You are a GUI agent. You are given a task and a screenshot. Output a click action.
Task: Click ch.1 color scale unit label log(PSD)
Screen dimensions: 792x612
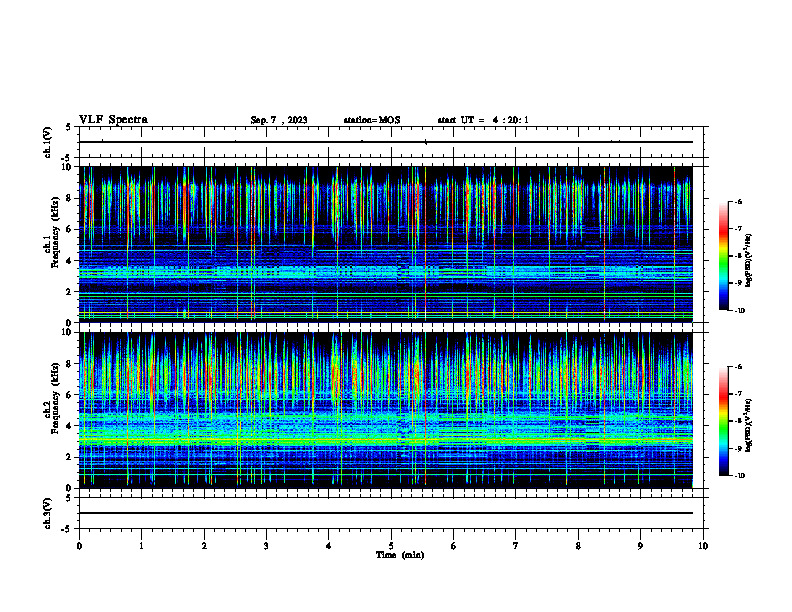pos(749,261)
